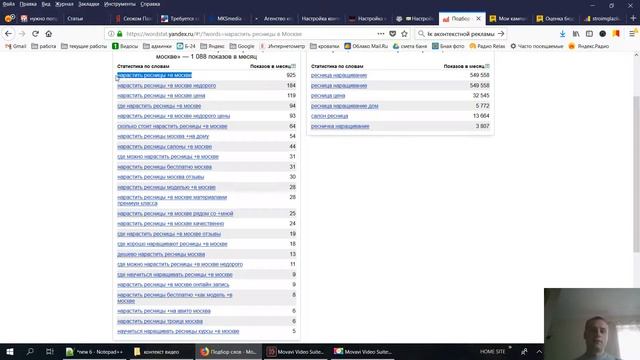
Task: Show site security padlock information
Action: click(x=120, y=34)
